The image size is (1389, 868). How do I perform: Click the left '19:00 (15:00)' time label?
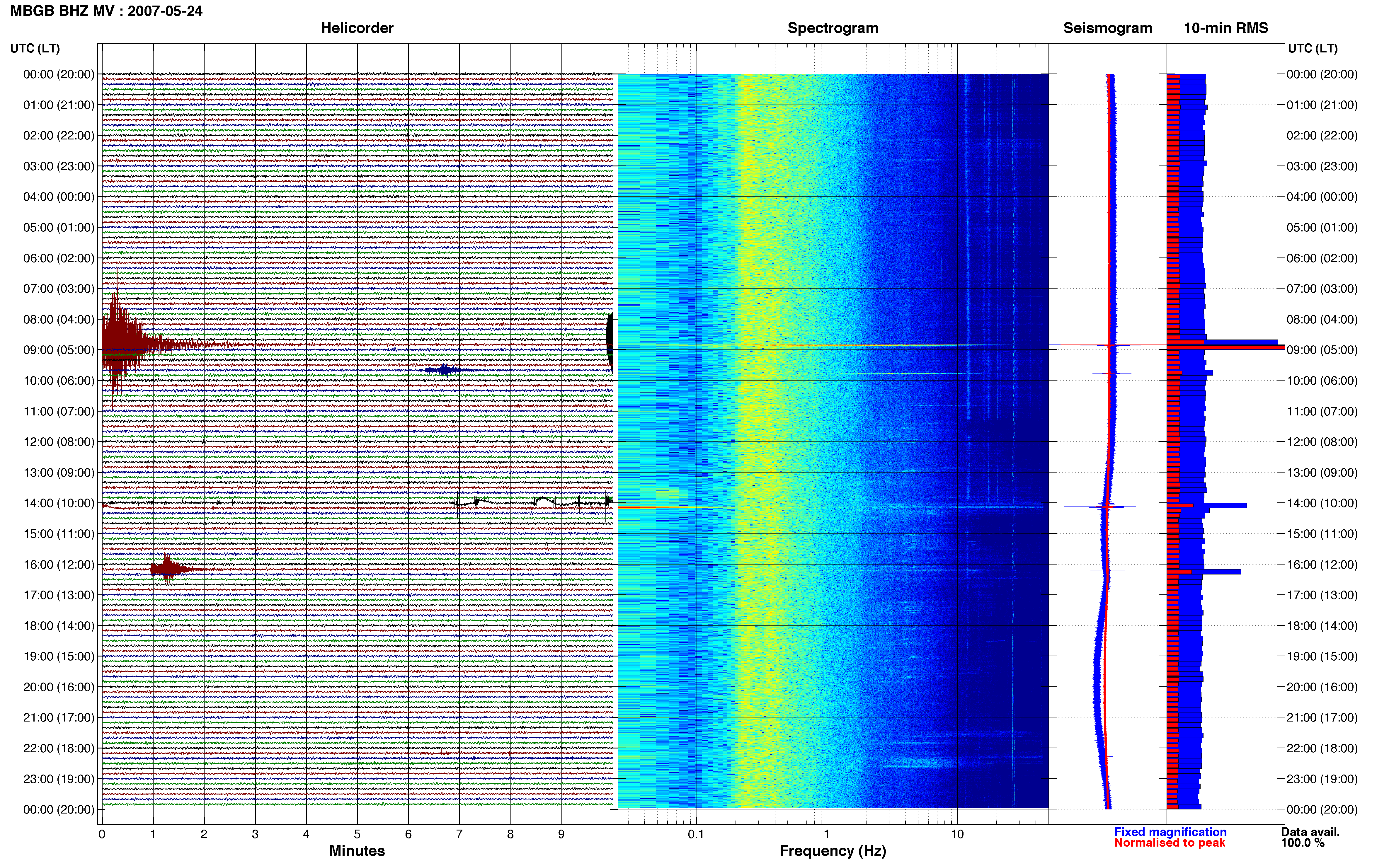click(59, 656)
